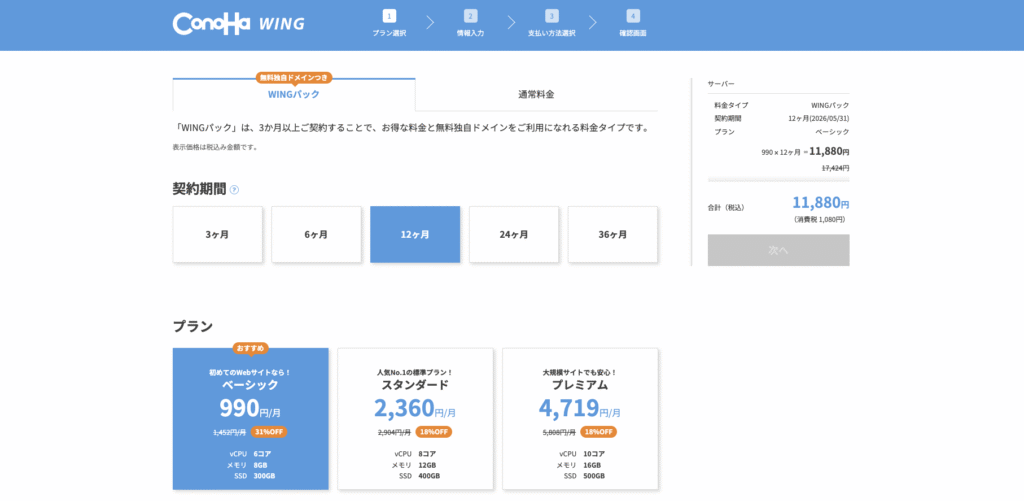Screen dimensions: 1024x501
Task: Open the contract period help icon
Action: point(234,189)
